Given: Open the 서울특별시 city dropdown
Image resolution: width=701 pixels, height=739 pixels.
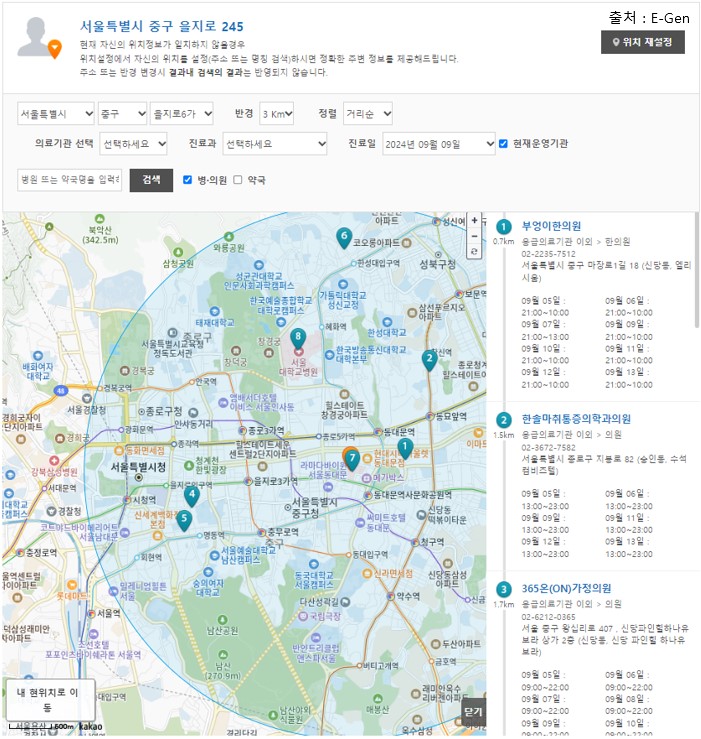Looking at the screenshot, I should click(56, 114).
